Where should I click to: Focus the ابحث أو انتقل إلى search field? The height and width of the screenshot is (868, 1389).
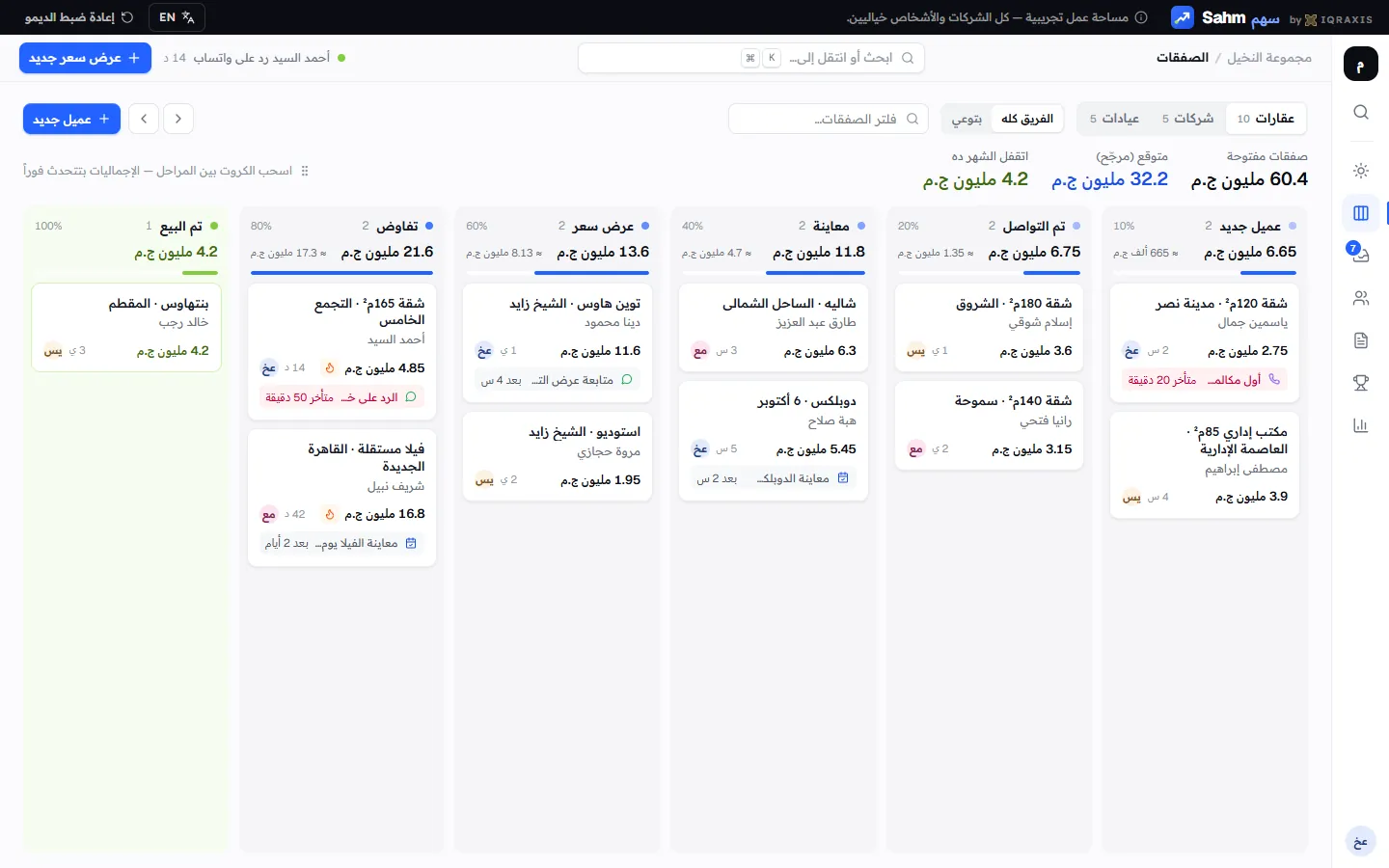tap(751, 58)
